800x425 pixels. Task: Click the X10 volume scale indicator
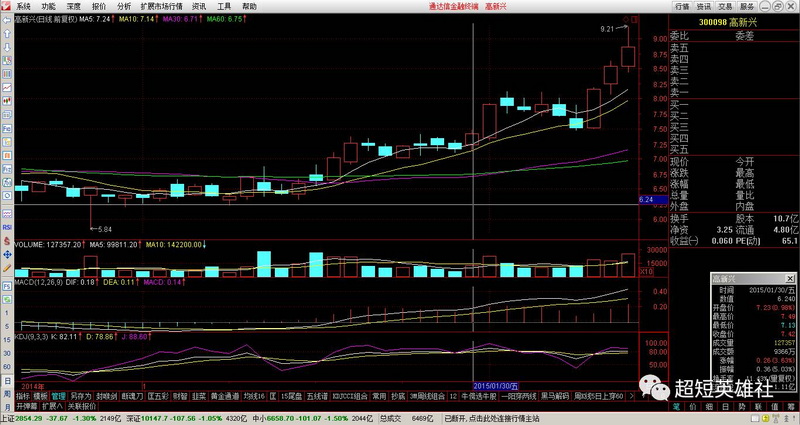coord(647,271)
